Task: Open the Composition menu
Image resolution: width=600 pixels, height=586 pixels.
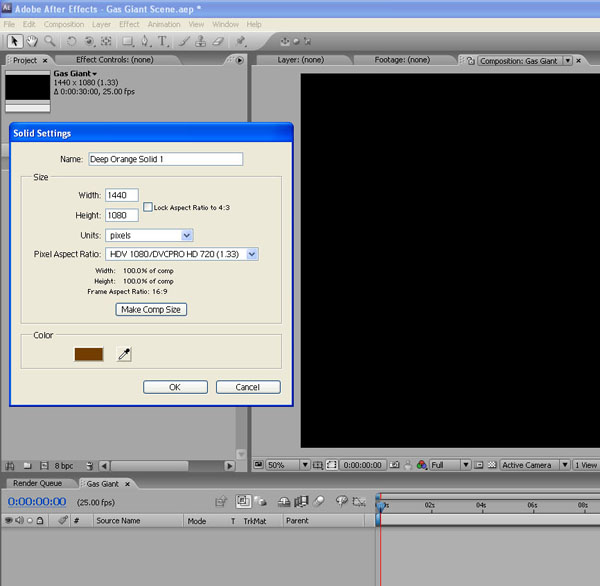Action: pyautogui.click(x=64, y=24)
